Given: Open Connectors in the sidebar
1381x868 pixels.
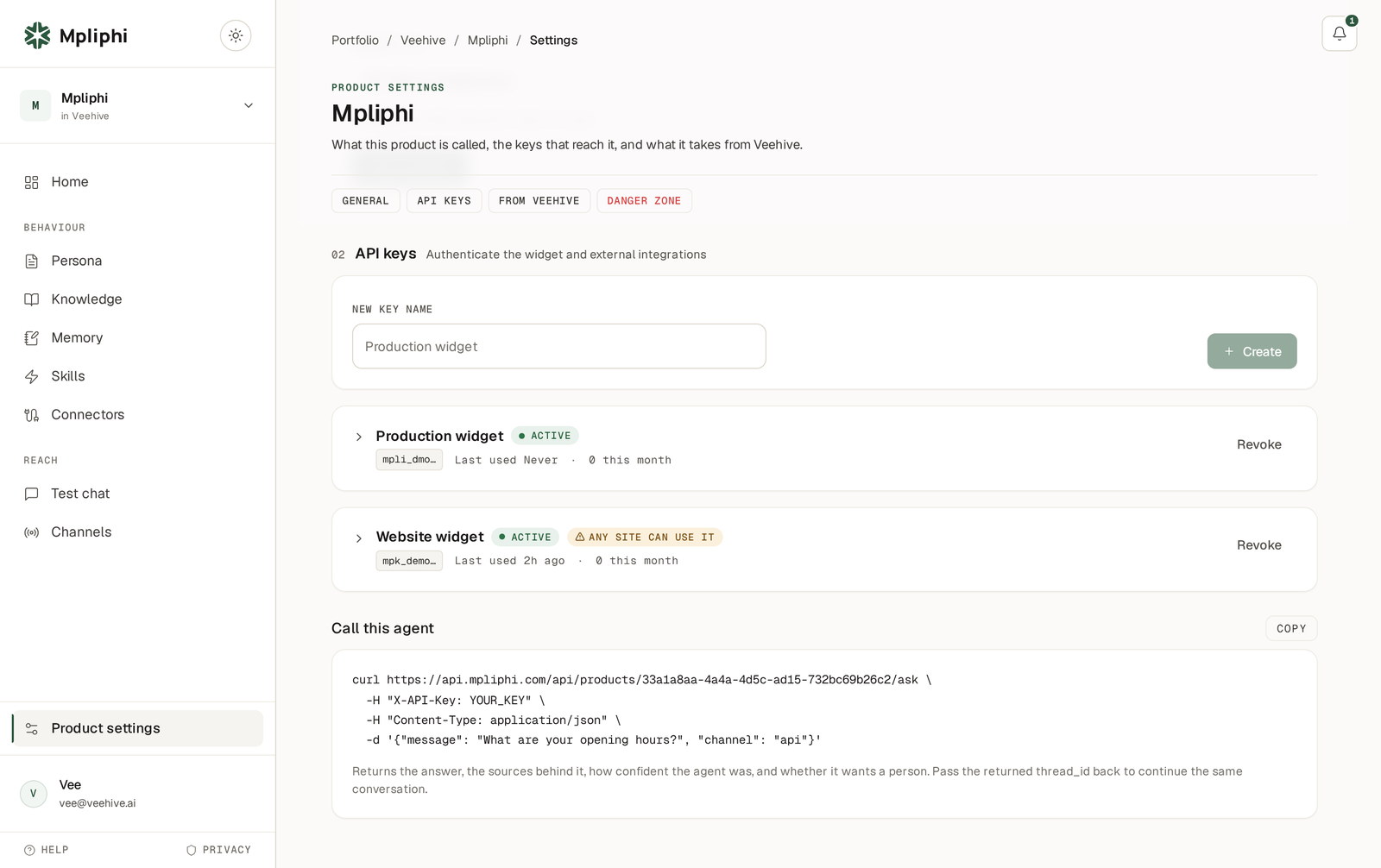Looking at the screenshot, I should (x=137, y=414).
